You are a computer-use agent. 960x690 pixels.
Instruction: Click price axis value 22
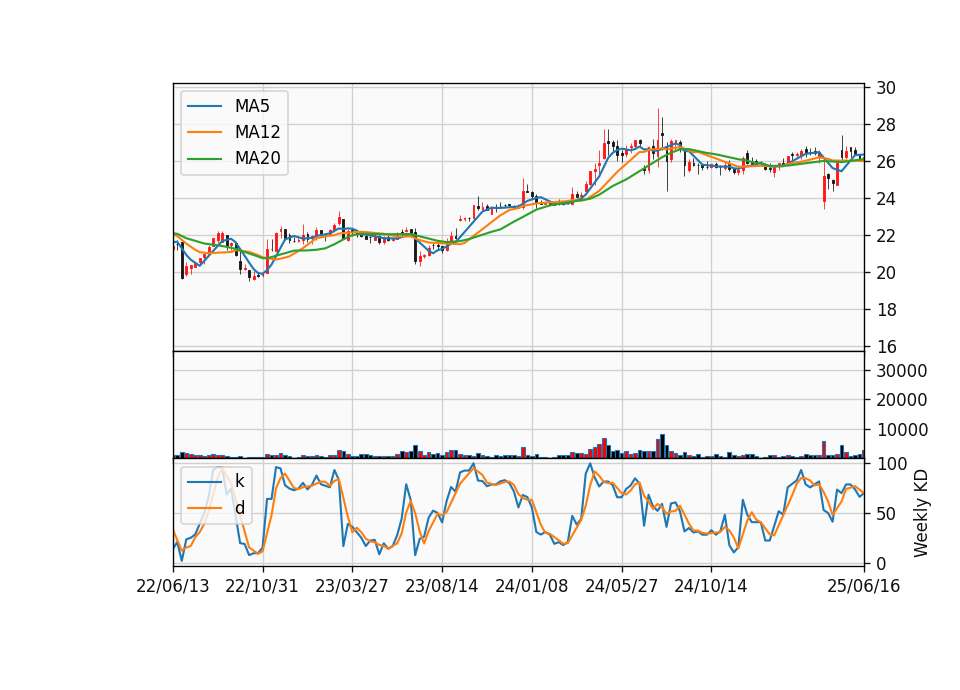[x=885, y=236]
